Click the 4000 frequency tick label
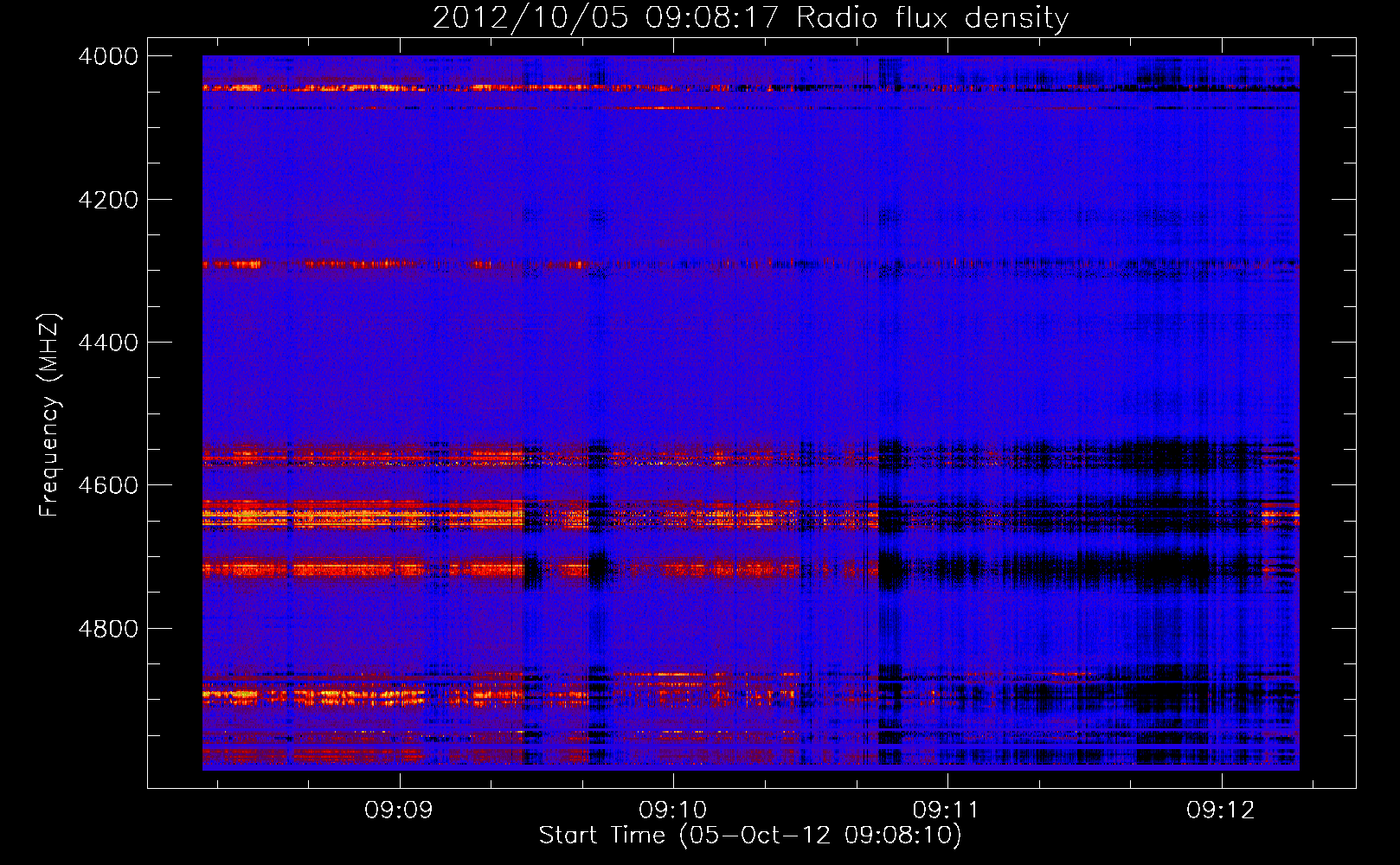Screen dimensions: 1400x865 coord(108,56)
